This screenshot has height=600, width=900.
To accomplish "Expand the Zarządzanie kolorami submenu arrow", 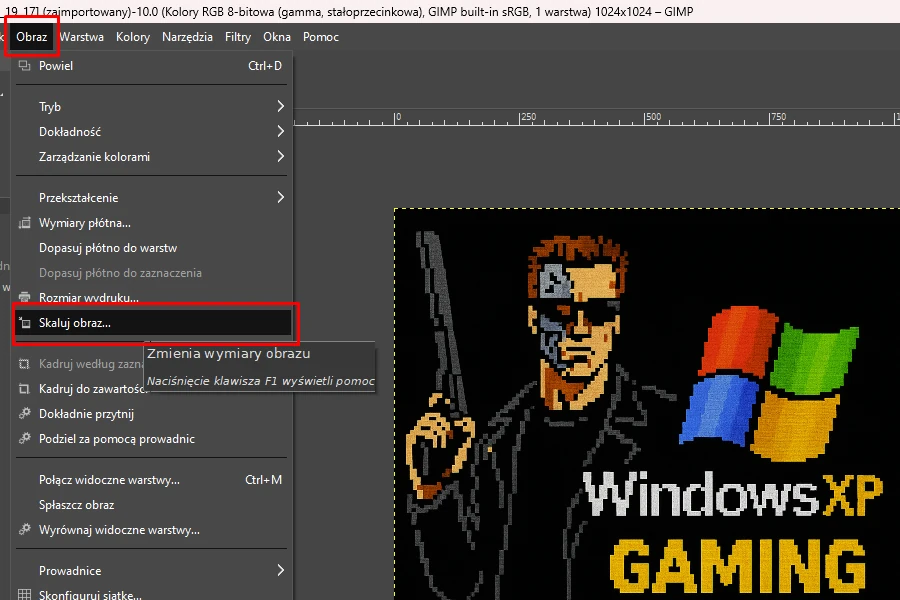I will coord(280,156).
